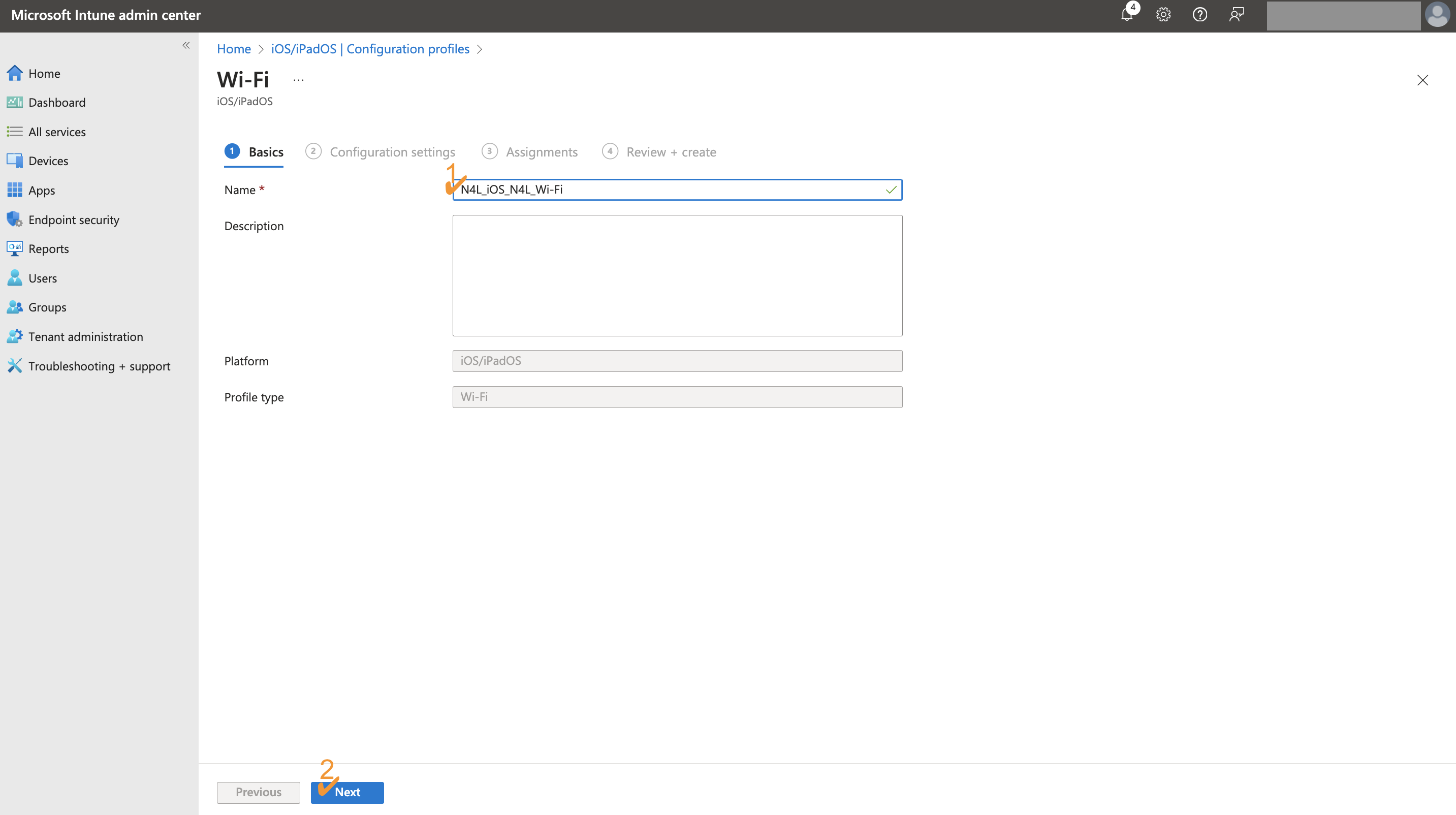Open Devices from the sidebar
The height and width of the screenshot is (815, 1456).
(x=48, y=161)
